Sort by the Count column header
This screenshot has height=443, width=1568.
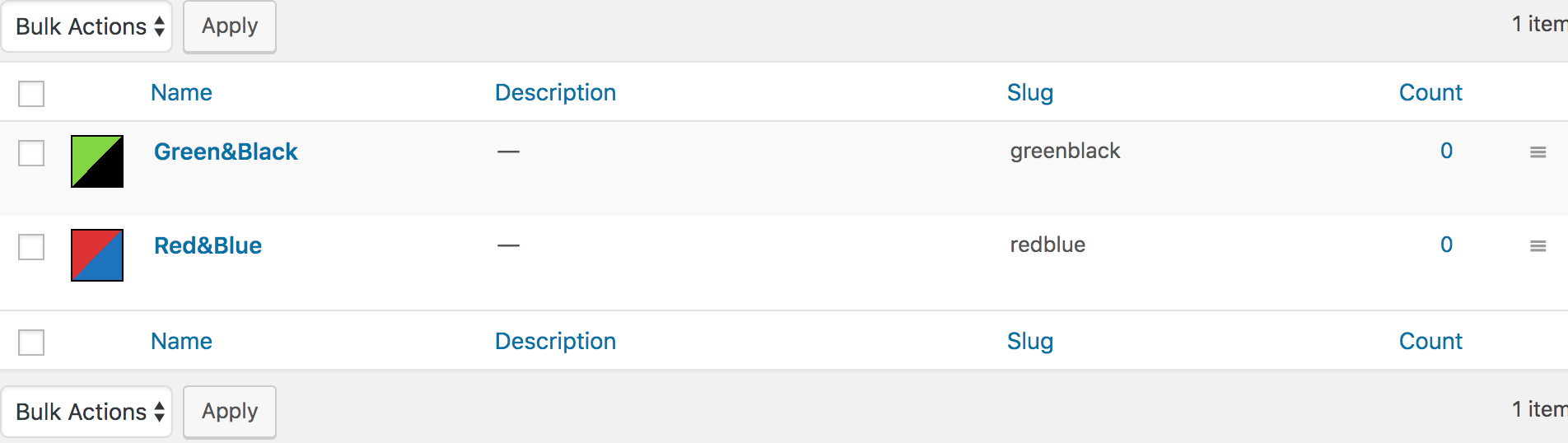click(x=1430, y=92)
